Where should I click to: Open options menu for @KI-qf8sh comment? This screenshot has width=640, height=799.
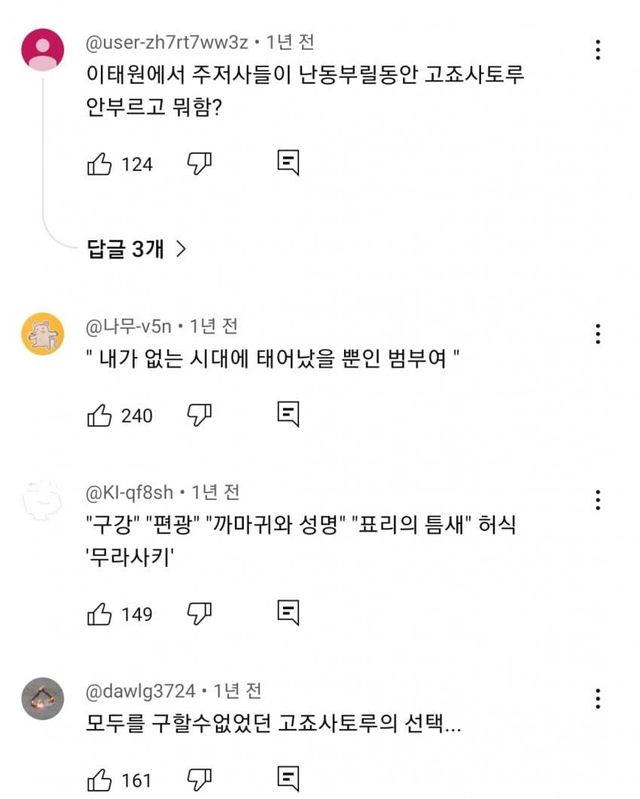(597, 499)
